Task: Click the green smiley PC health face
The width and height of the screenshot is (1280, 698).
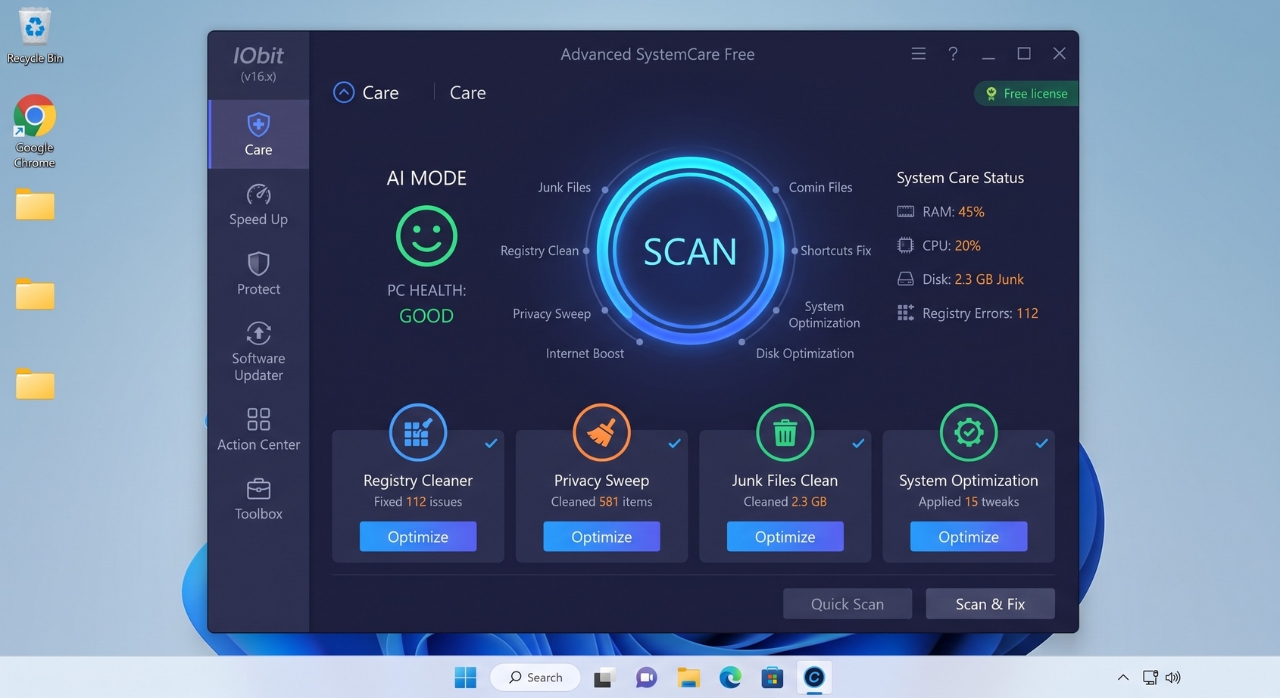Action: pyautogui.click(x=427, y=237)
